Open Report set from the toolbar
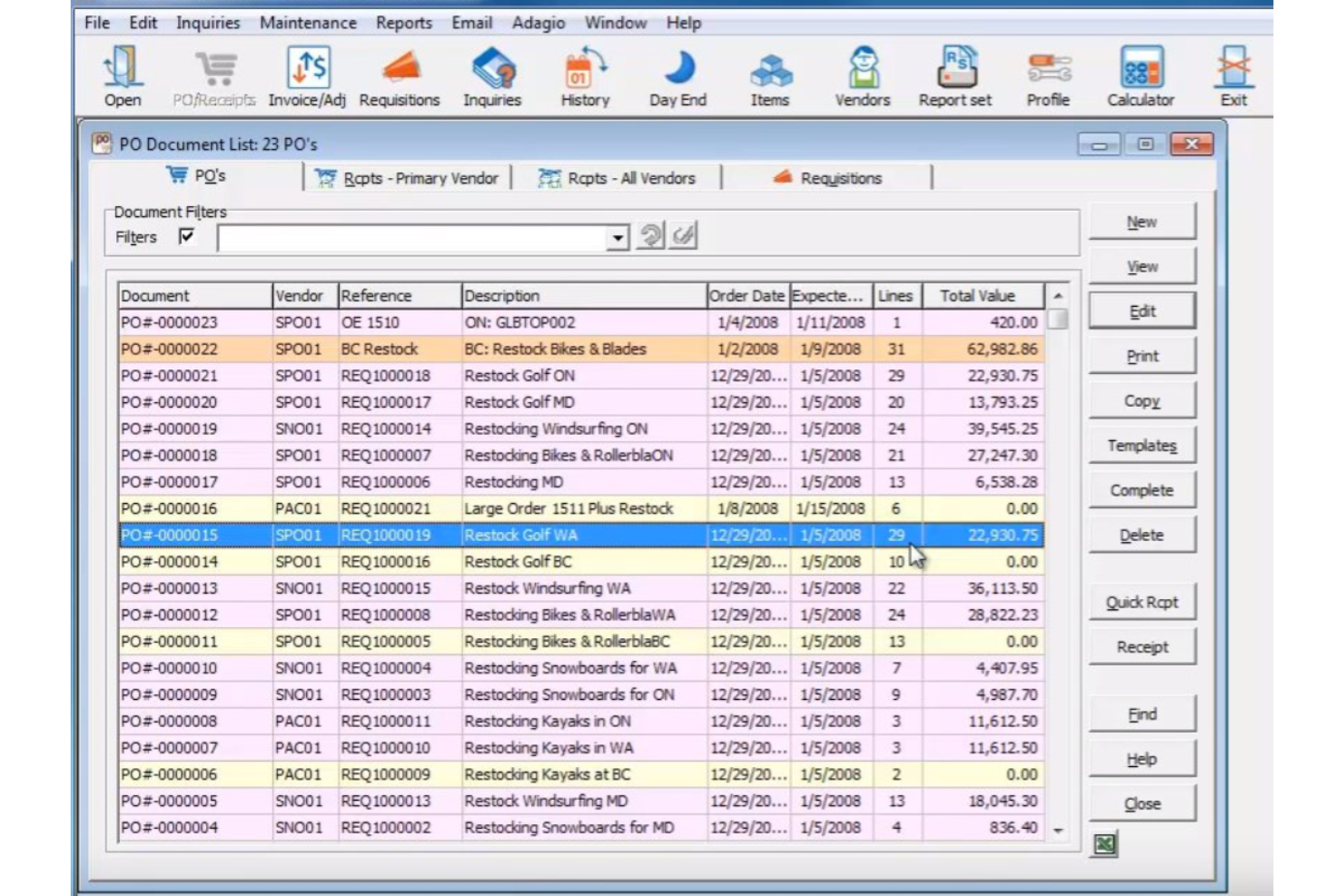The width and height of the screenshot is (1344, 896). (x=955, y=77)
